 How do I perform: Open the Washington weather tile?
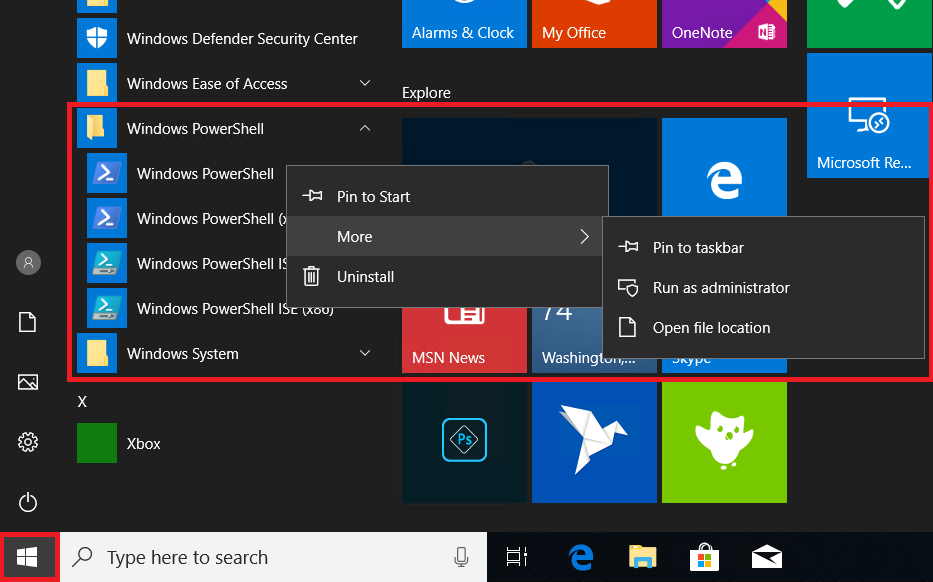(x=567, y=340)
